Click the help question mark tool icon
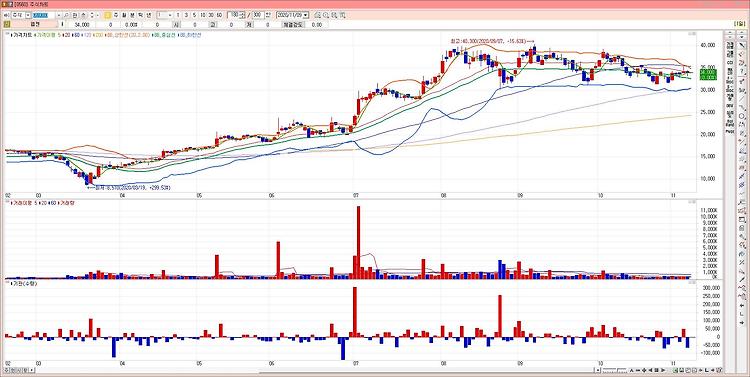The image size is (750, 377). click(742, 71)
